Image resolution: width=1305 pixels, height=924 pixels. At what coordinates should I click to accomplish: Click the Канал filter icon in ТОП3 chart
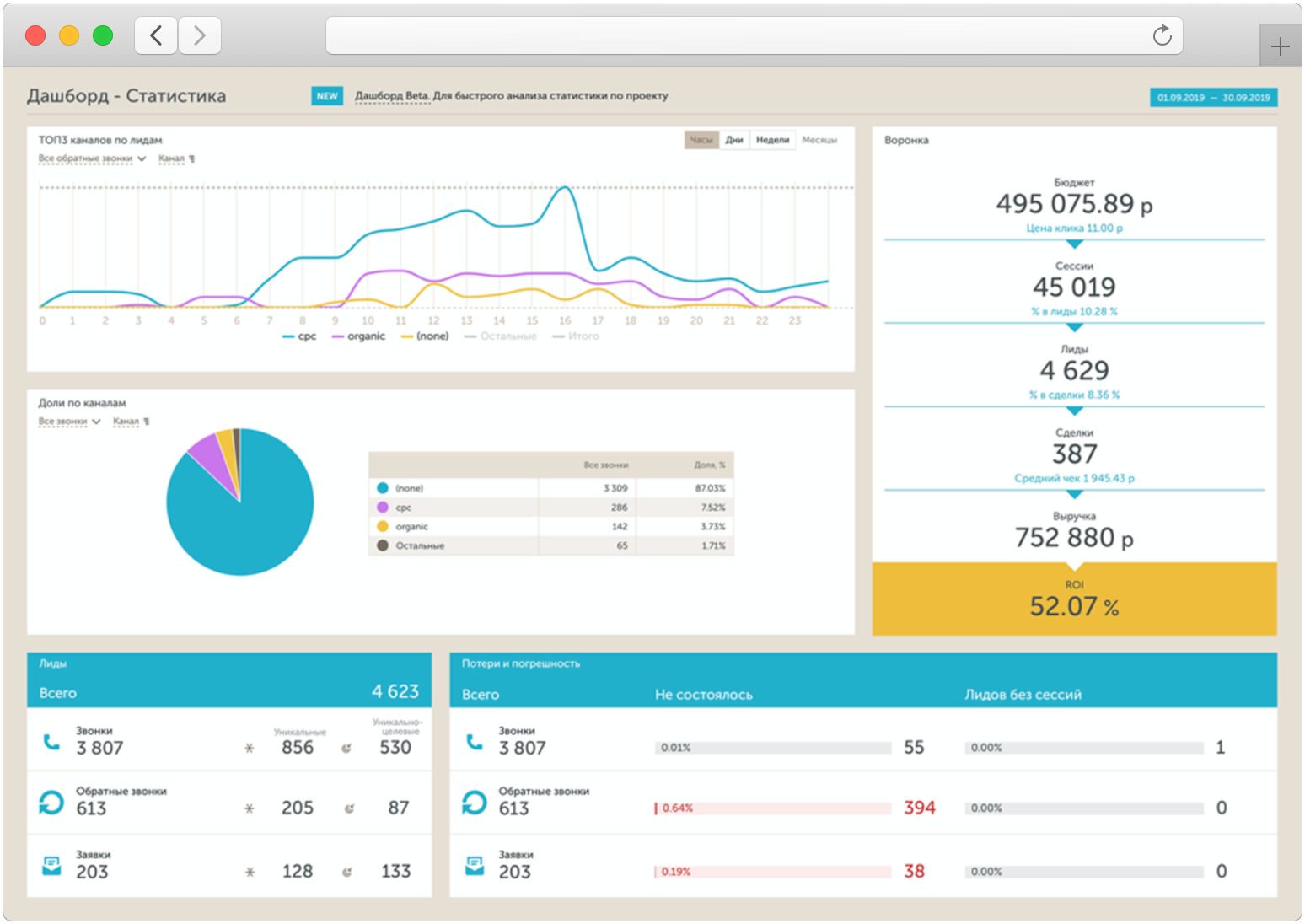pyautogui.click(x=192, y=158)
